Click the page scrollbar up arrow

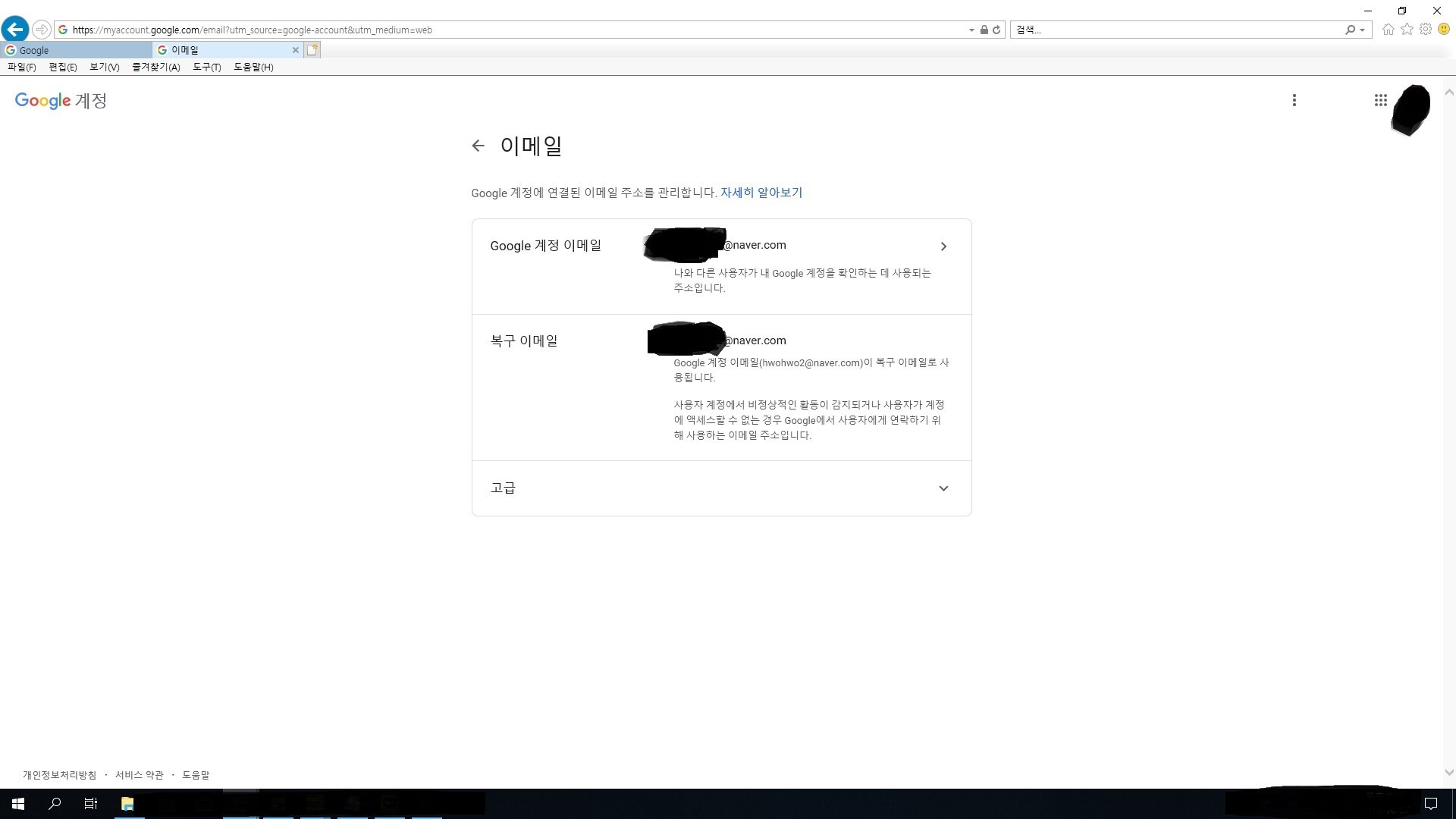1449,93
